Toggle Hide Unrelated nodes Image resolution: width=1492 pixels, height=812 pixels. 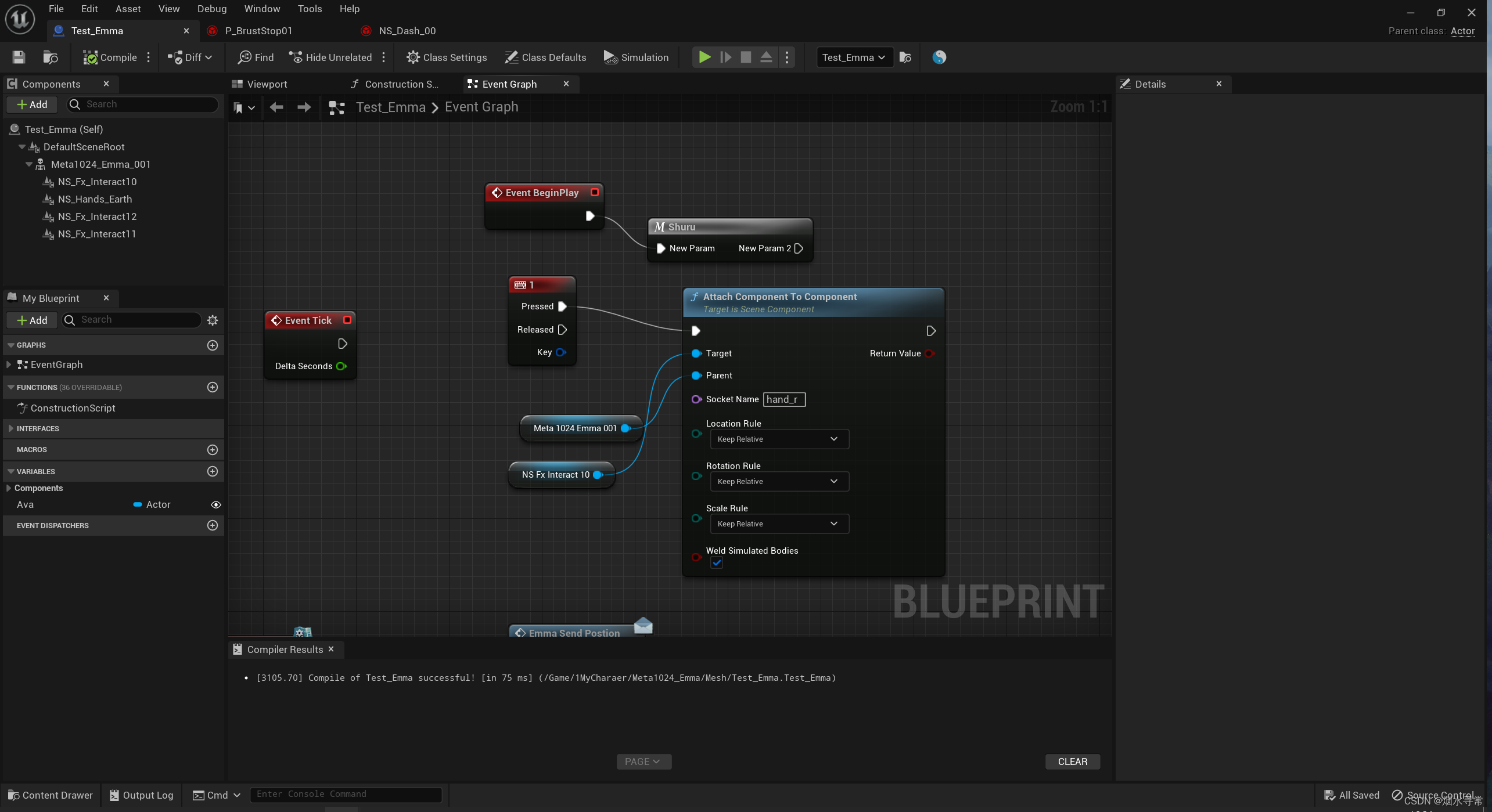click(330, 57)
